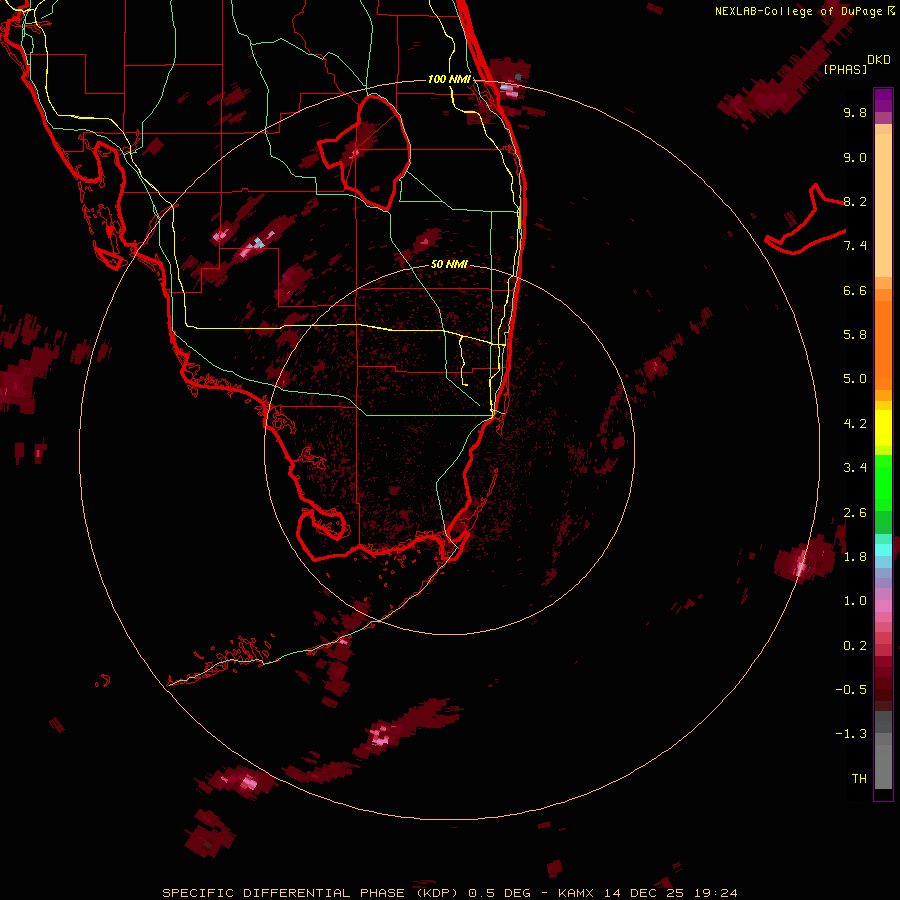Select the 0.2 scale value

pyautogui.click(x=855, y=646)
